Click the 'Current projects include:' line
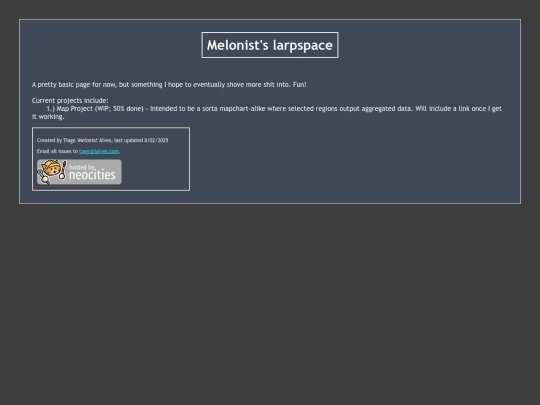This screenshot has height=405, width=540. click(70, 101)
